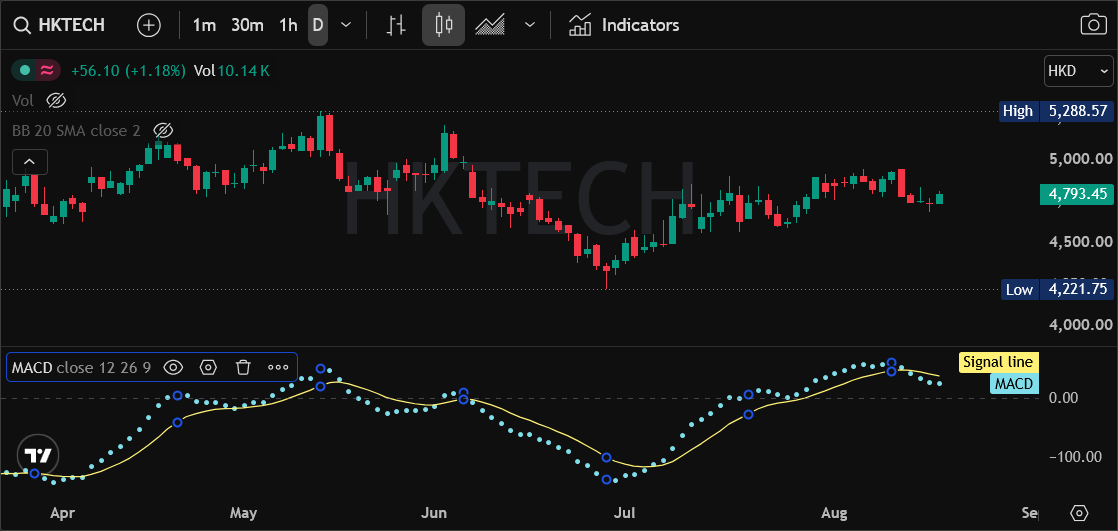The height and width of the screenshot is (531, 1118).
Task: Take a chart snapshot with camera icon
Action: tap(1093, 25)
